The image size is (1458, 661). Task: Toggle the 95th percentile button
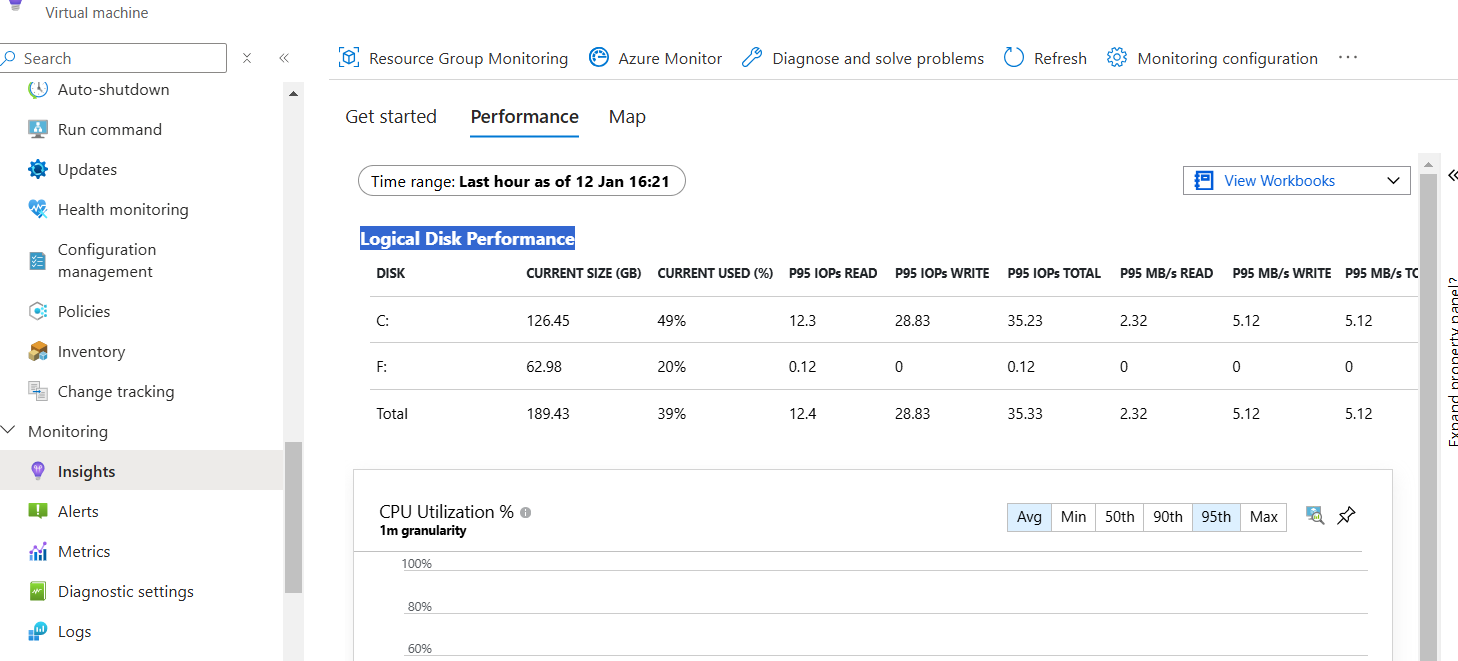[x=1216, y=517]
